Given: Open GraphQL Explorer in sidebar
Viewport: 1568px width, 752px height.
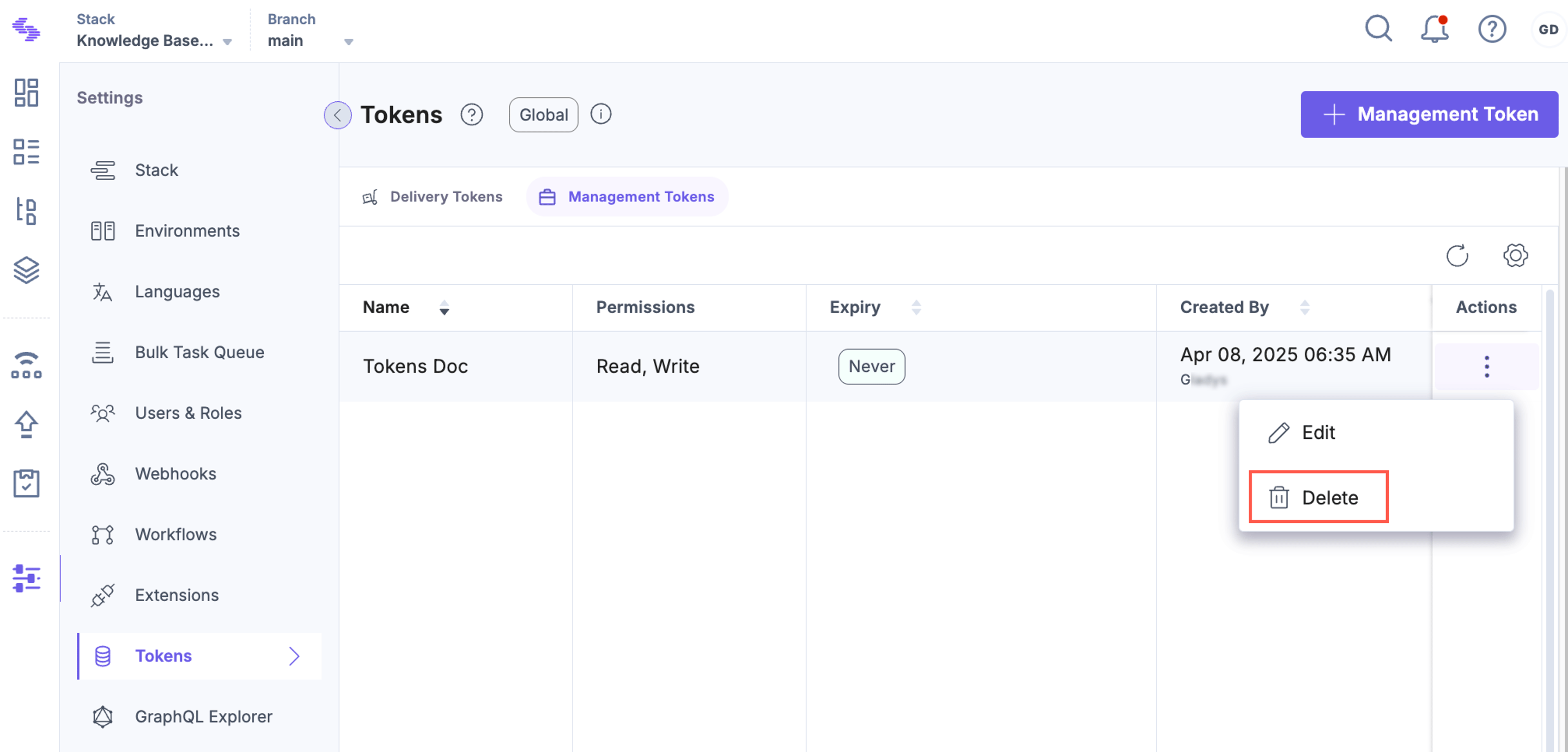Looking at the screenshot, I should point(199,717).
